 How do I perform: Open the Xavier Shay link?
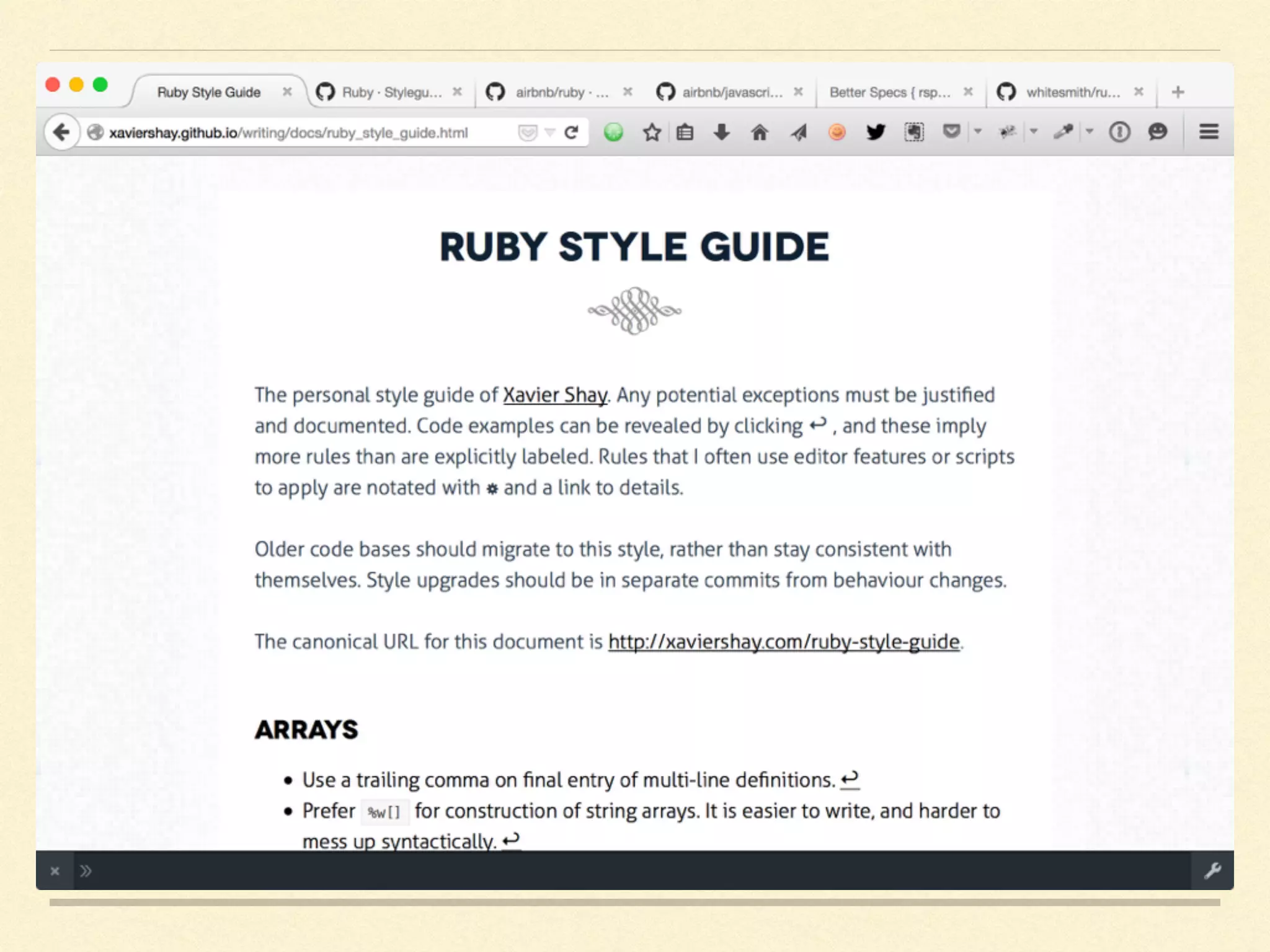tap(554, 395)
